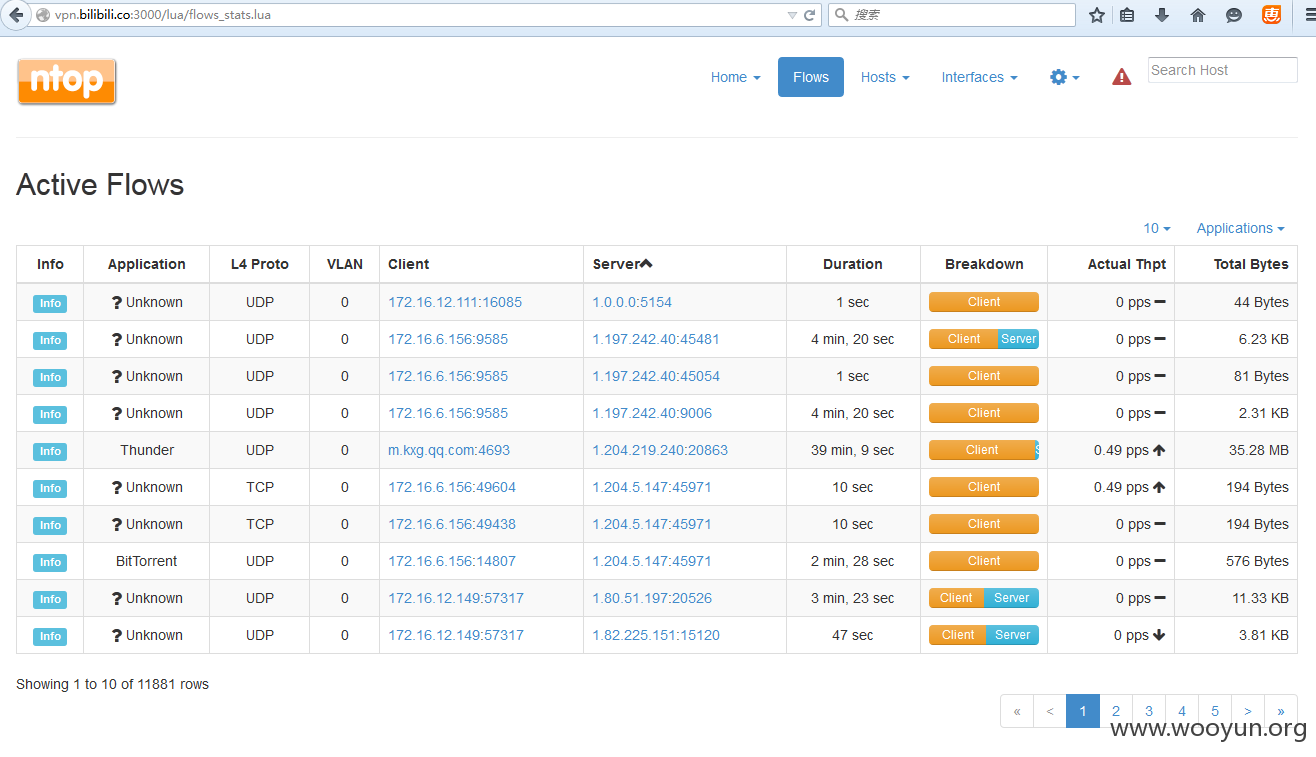Click the BitTorrent application cell
The image size is (1316, 757).
[x=147, y=561]
